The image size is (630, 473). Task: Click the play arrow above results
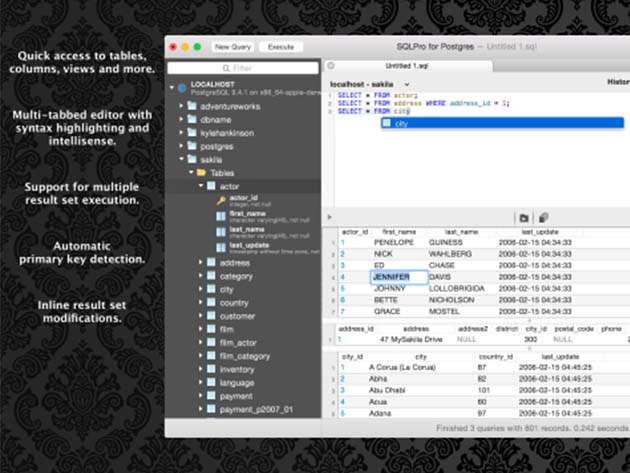(x=330, y=217)
